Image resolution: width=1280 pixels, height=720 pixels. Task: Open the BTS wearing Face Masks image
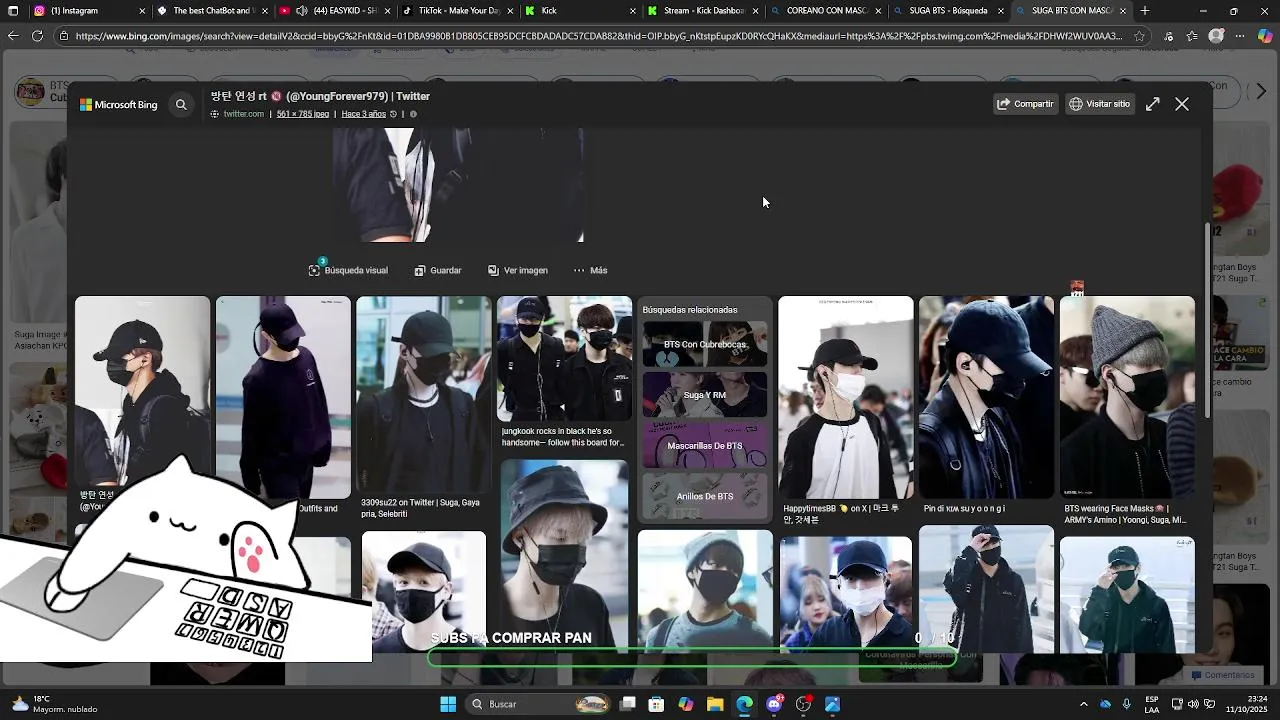pos(1127,397)
